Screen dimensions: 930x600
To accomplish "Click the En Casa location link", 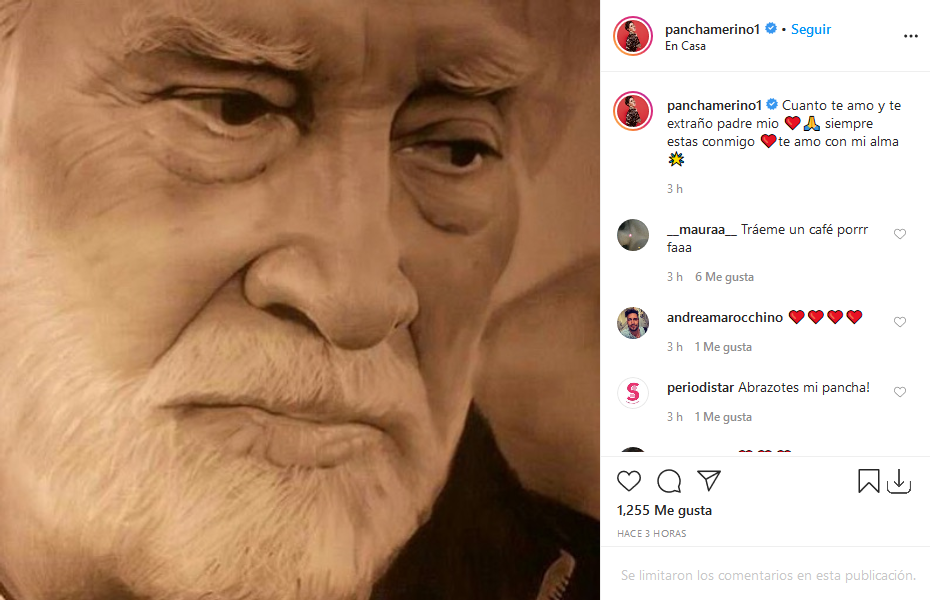I will coord(686,46).
